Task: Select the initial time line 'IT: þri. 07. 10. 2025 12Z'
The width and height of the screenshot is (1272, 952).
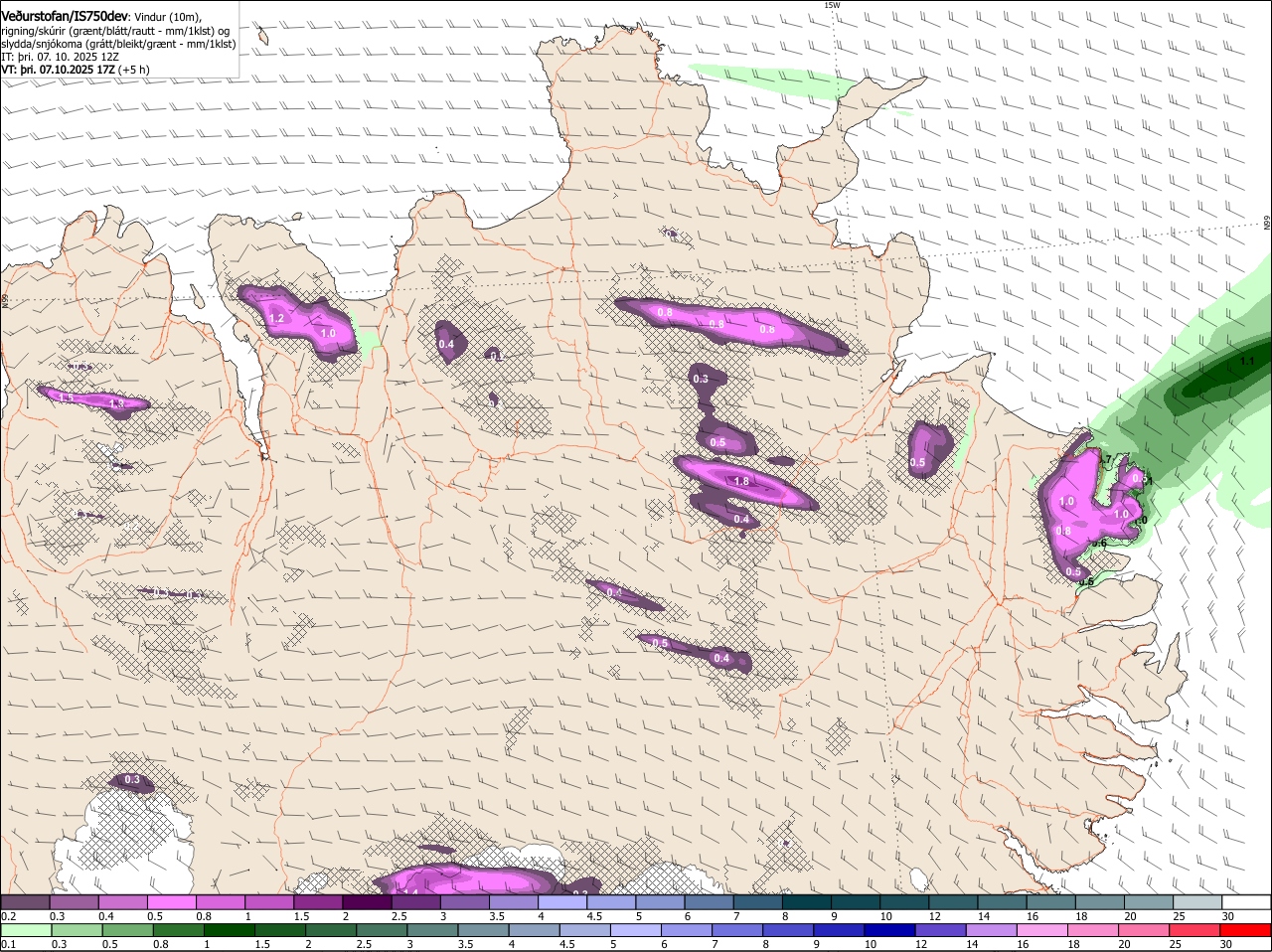Action: tap(60, 57)
